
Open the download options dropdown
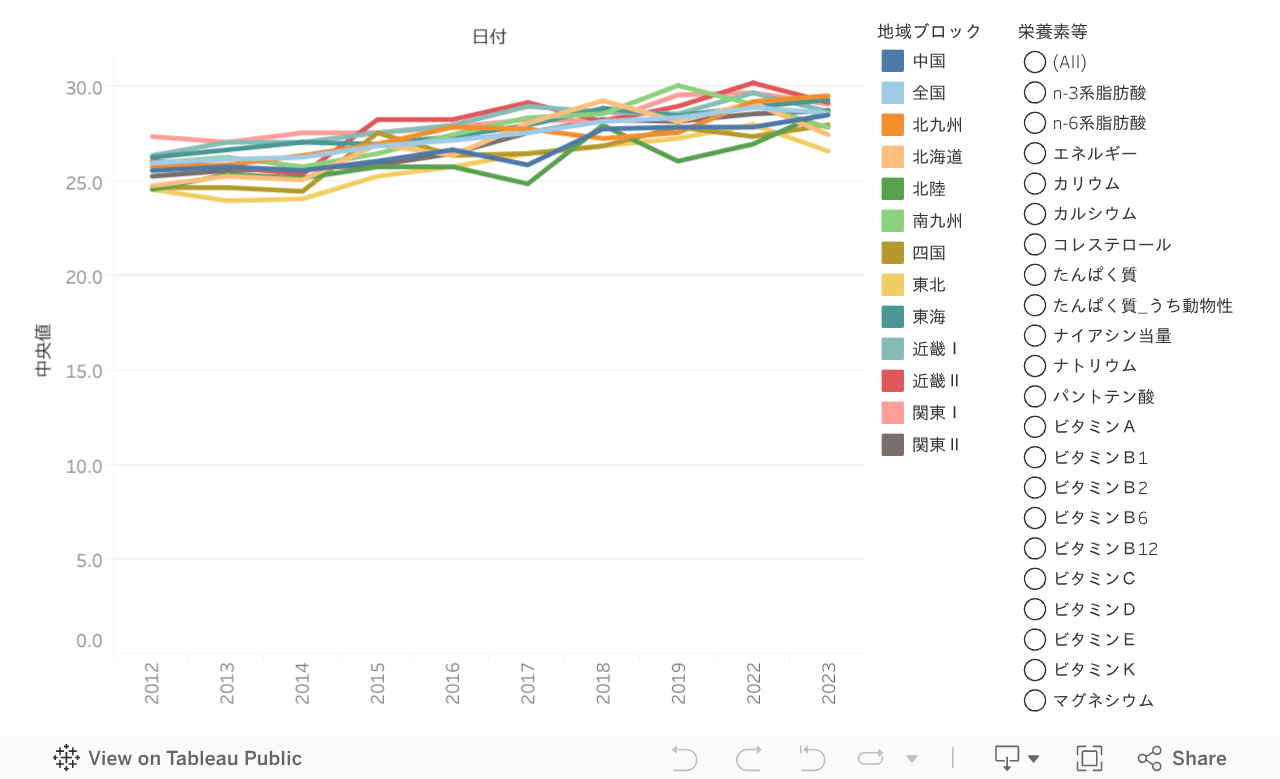(1035, 758)
